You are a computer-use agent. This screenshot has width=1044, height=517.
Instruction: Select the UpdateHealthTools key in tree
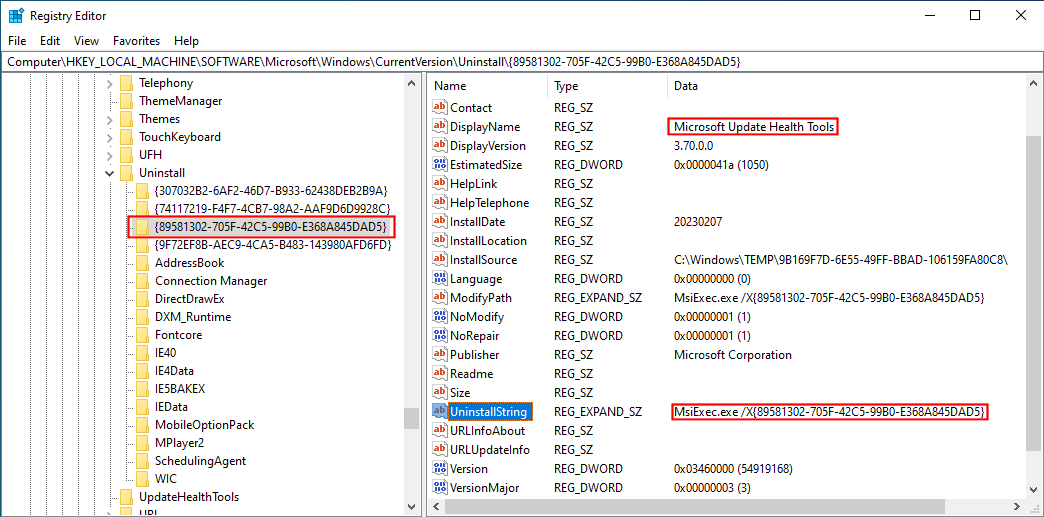pos(188,497)
